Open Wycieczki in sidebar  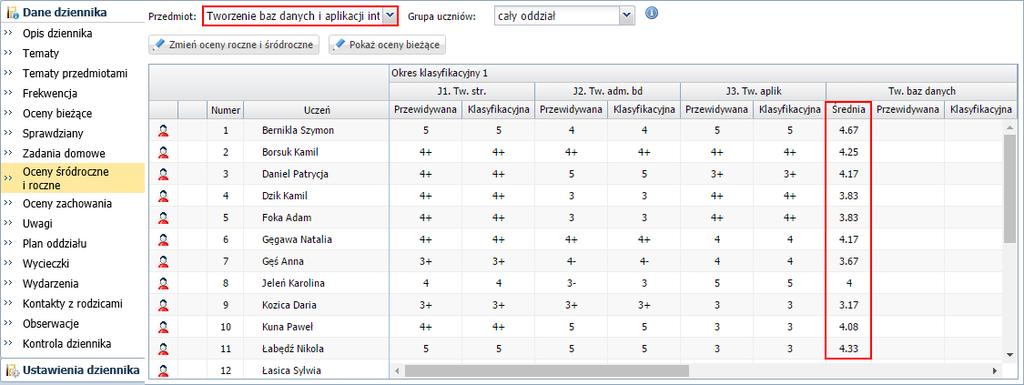click(x=46, y=264)
